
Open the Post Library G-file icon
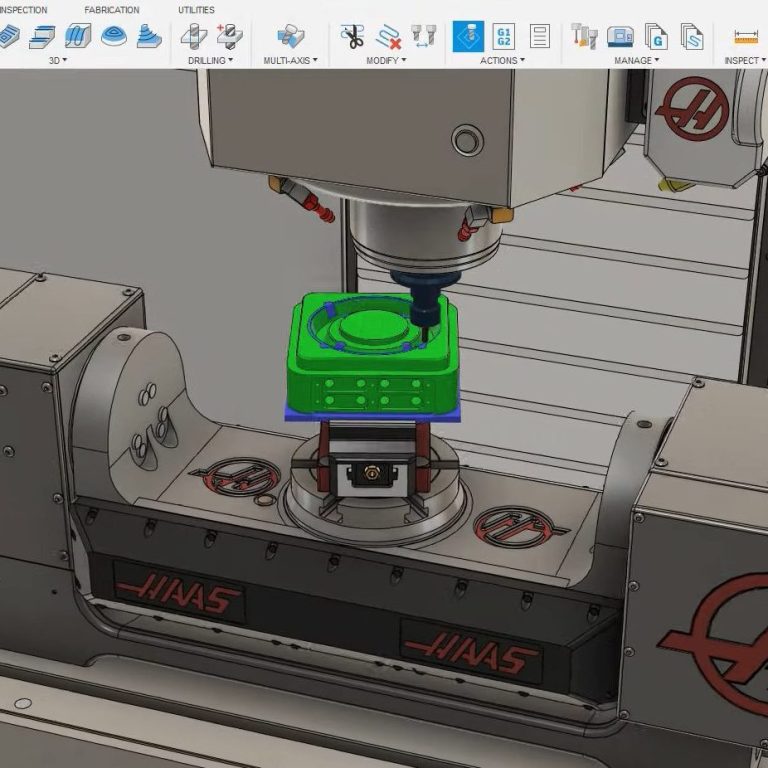[x=656, y=36]
